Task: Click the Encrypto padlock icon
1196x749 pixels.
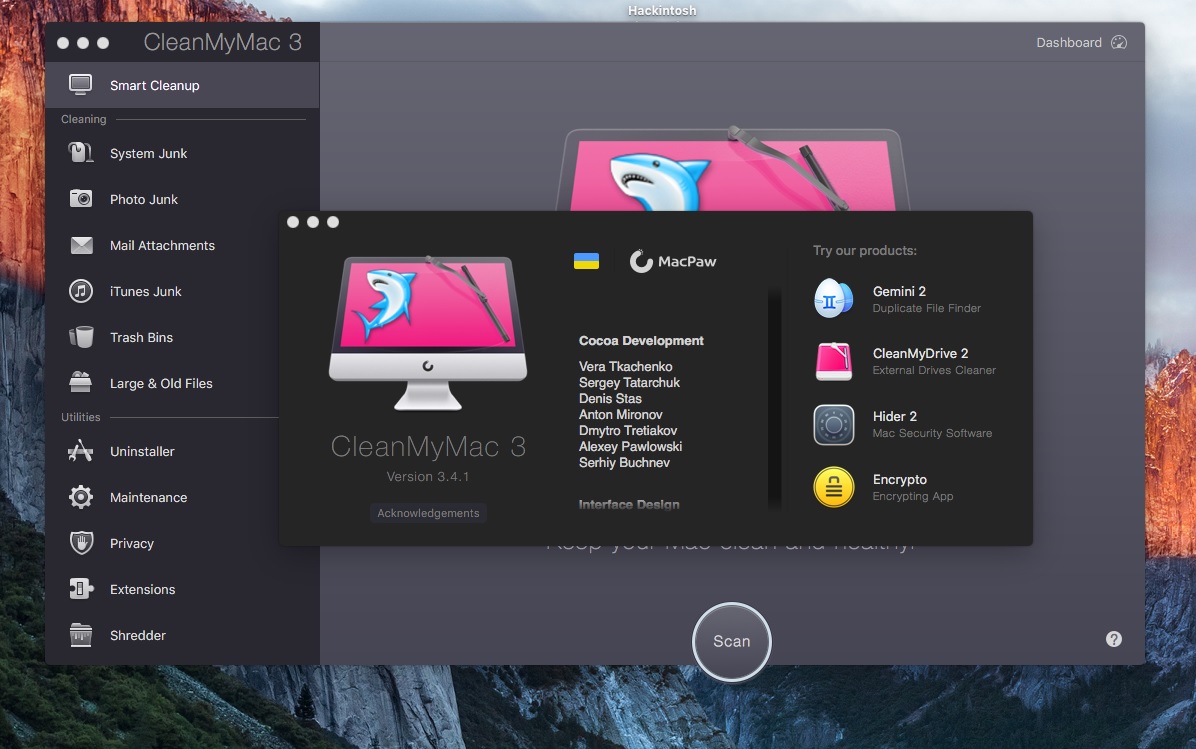Action: pyautogui.click(x=833, y=487)
